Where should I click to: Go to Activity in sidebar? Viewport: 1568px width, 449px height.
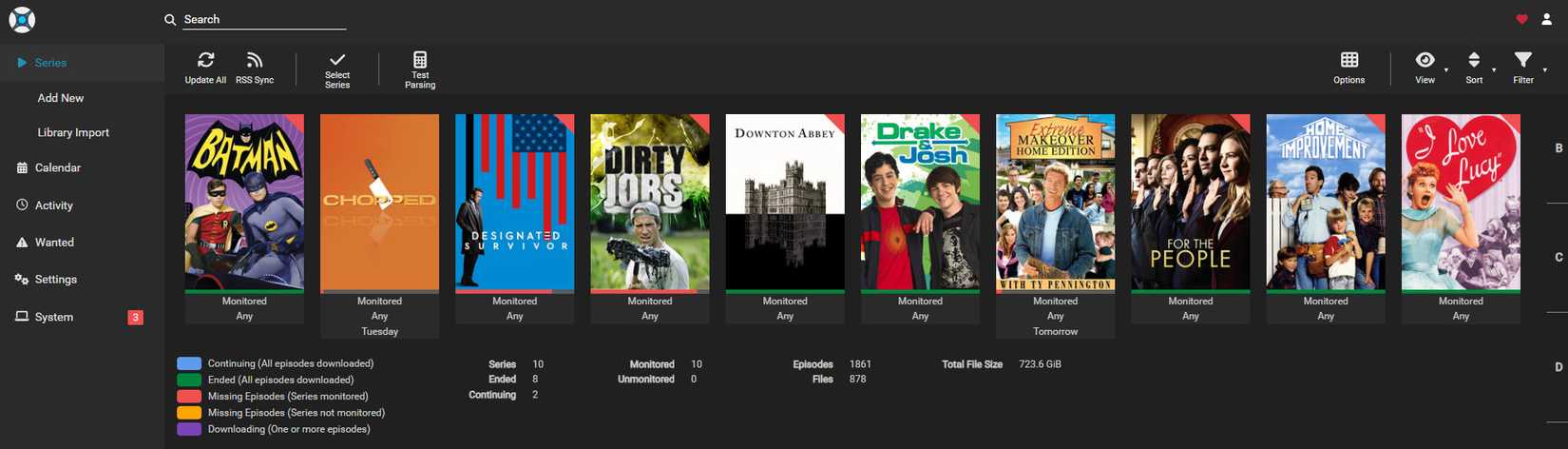click(x=53, y=205)
